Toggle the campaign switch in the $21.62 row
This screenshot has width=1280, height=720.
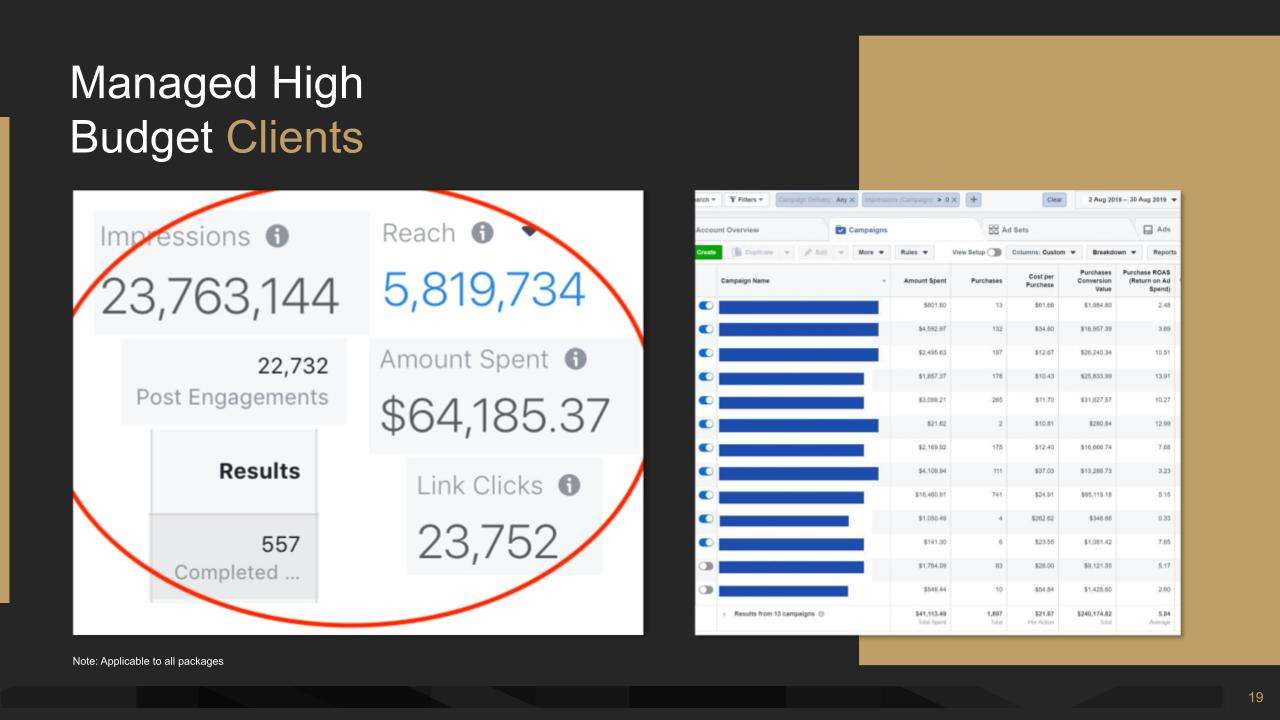click(x=707, y=426)
